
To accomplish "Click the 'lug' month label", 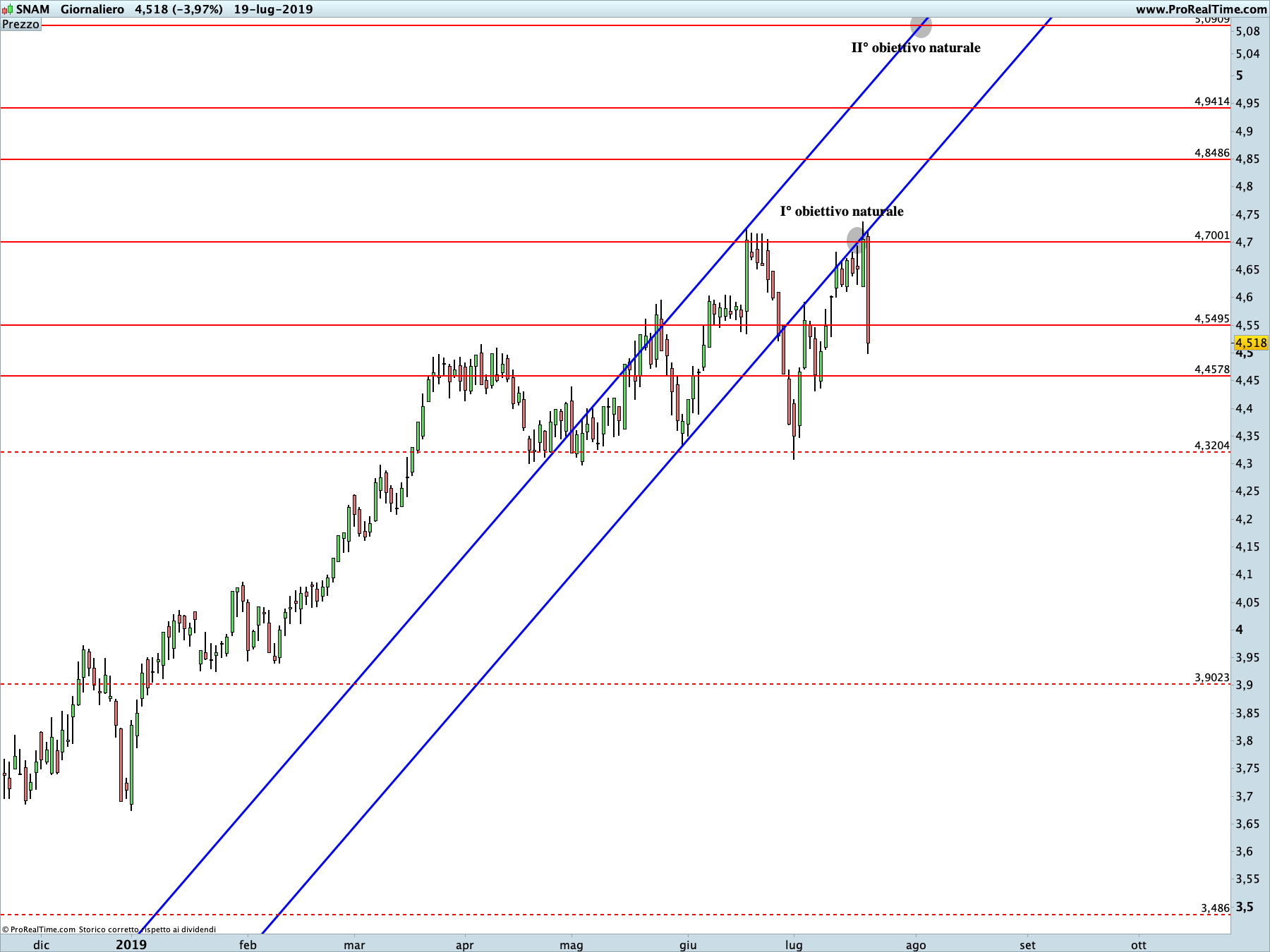I will [794, 944].
